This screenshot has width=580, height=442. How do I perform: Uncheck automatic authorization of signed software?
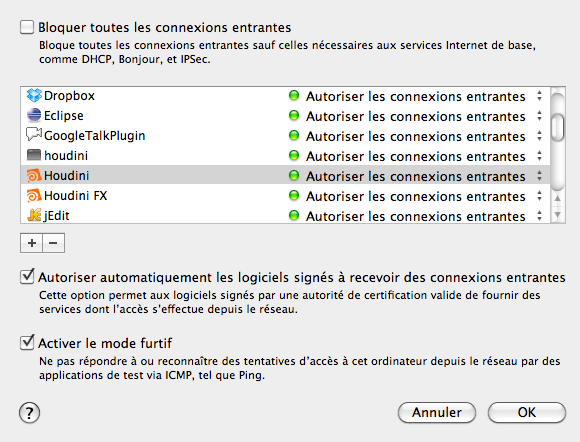pyautogui.click(x=27, y=277)
